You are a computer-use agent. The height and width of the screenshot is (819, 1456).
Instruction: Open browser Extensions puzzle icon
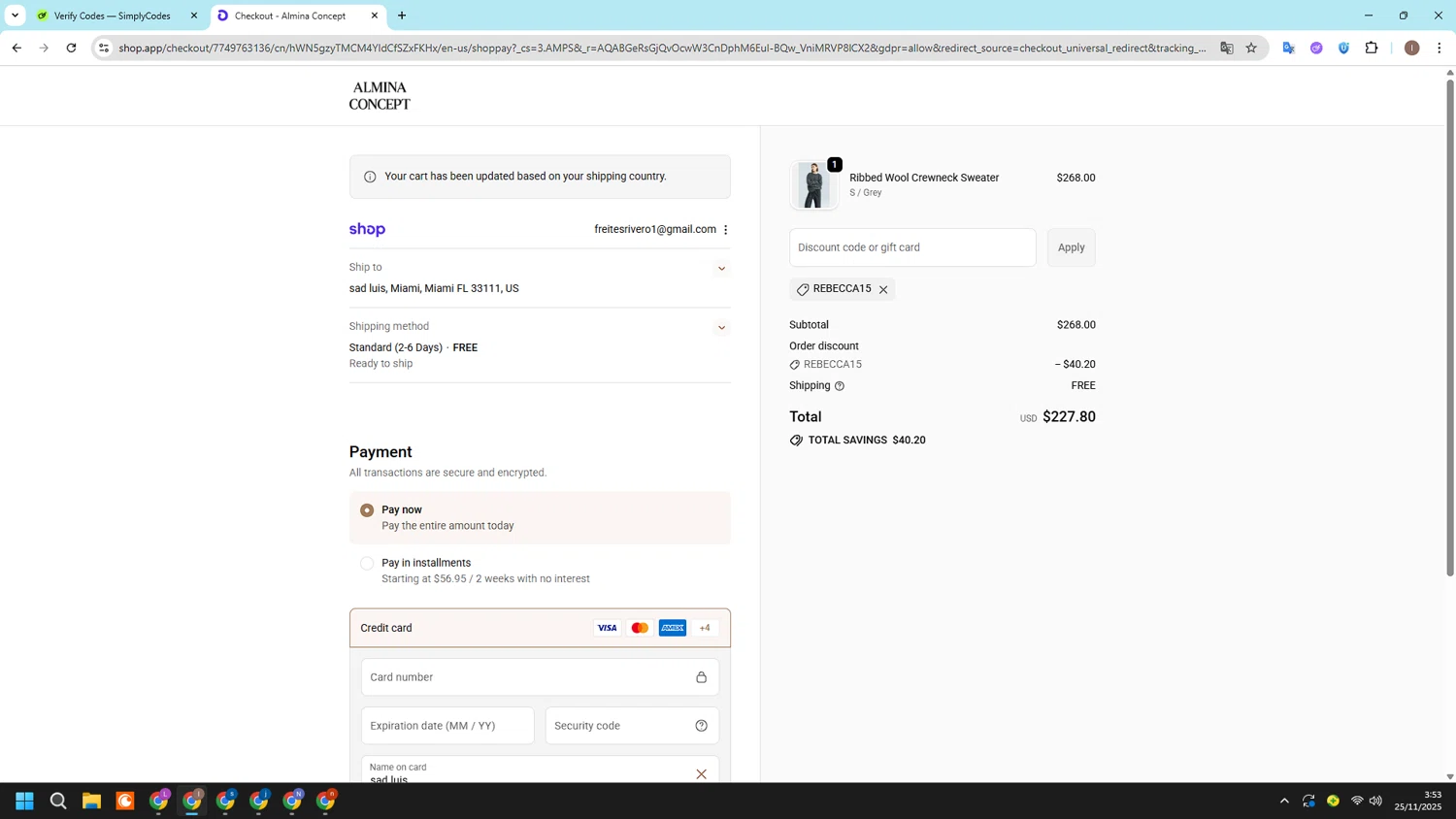(1372, 48)
